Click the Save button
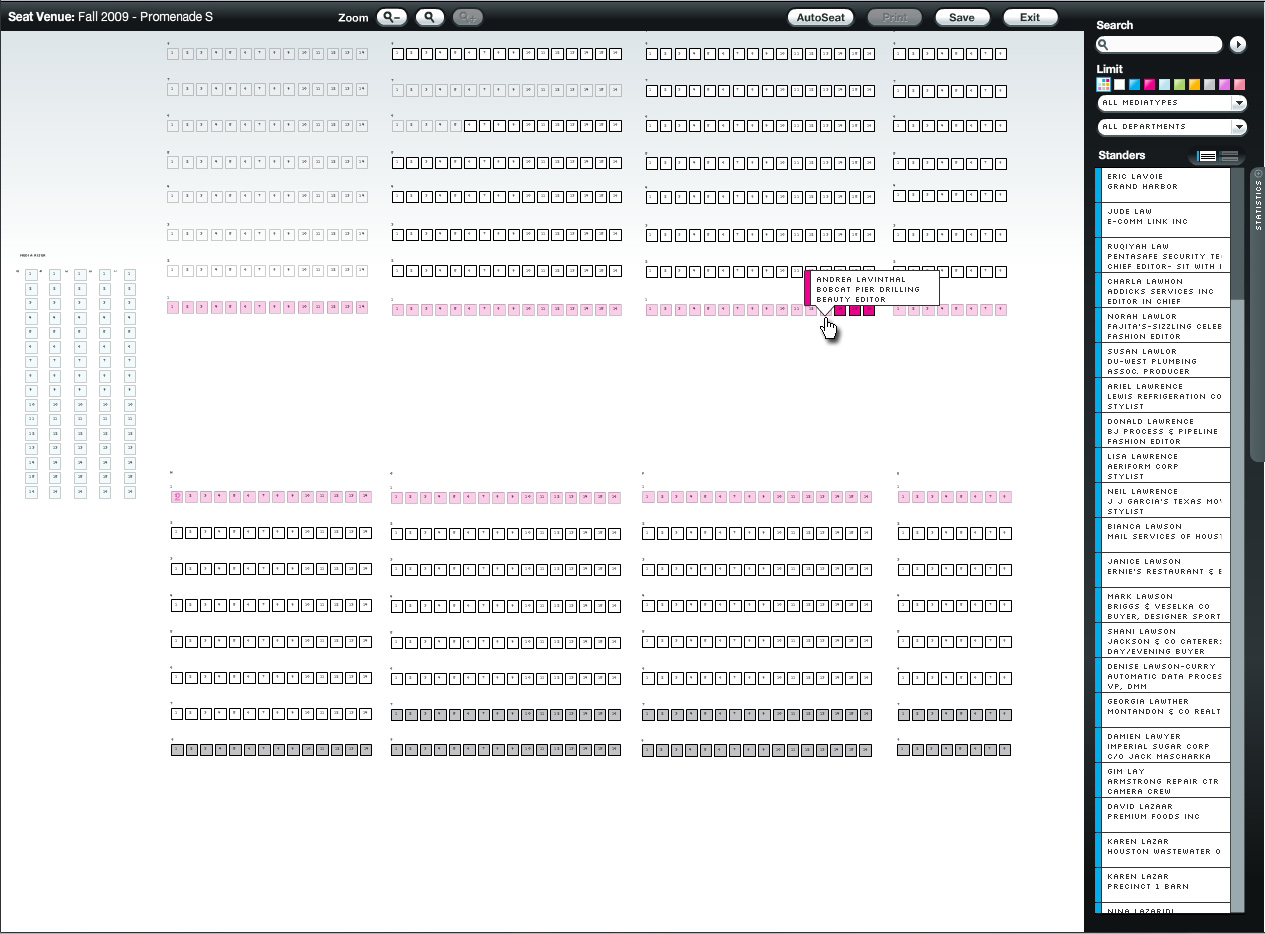 962,17
